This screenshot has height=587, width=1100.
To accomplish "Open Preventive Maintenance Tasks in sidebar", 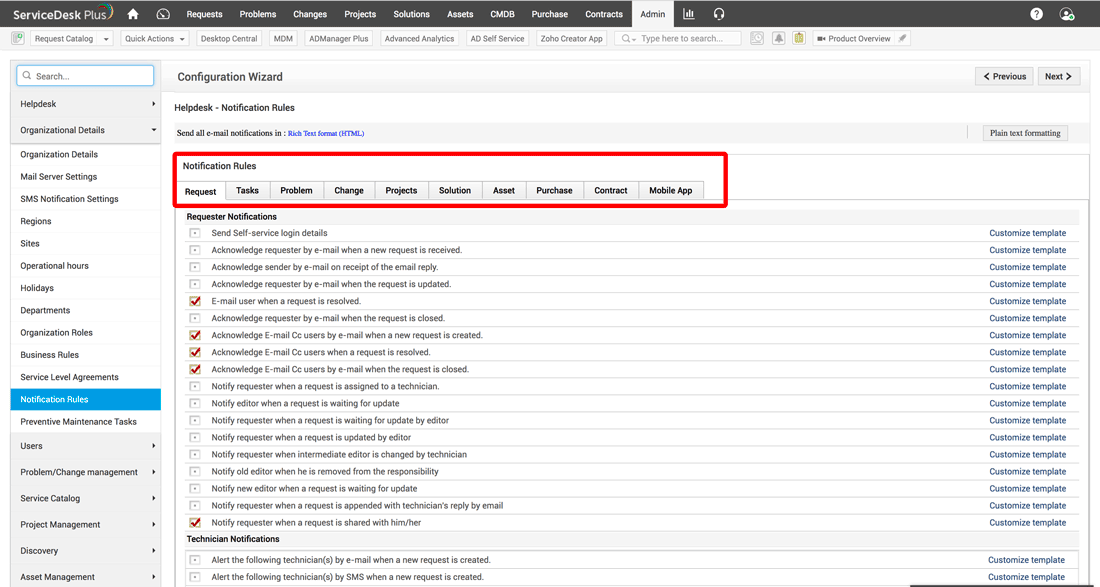I will point(86,421).
